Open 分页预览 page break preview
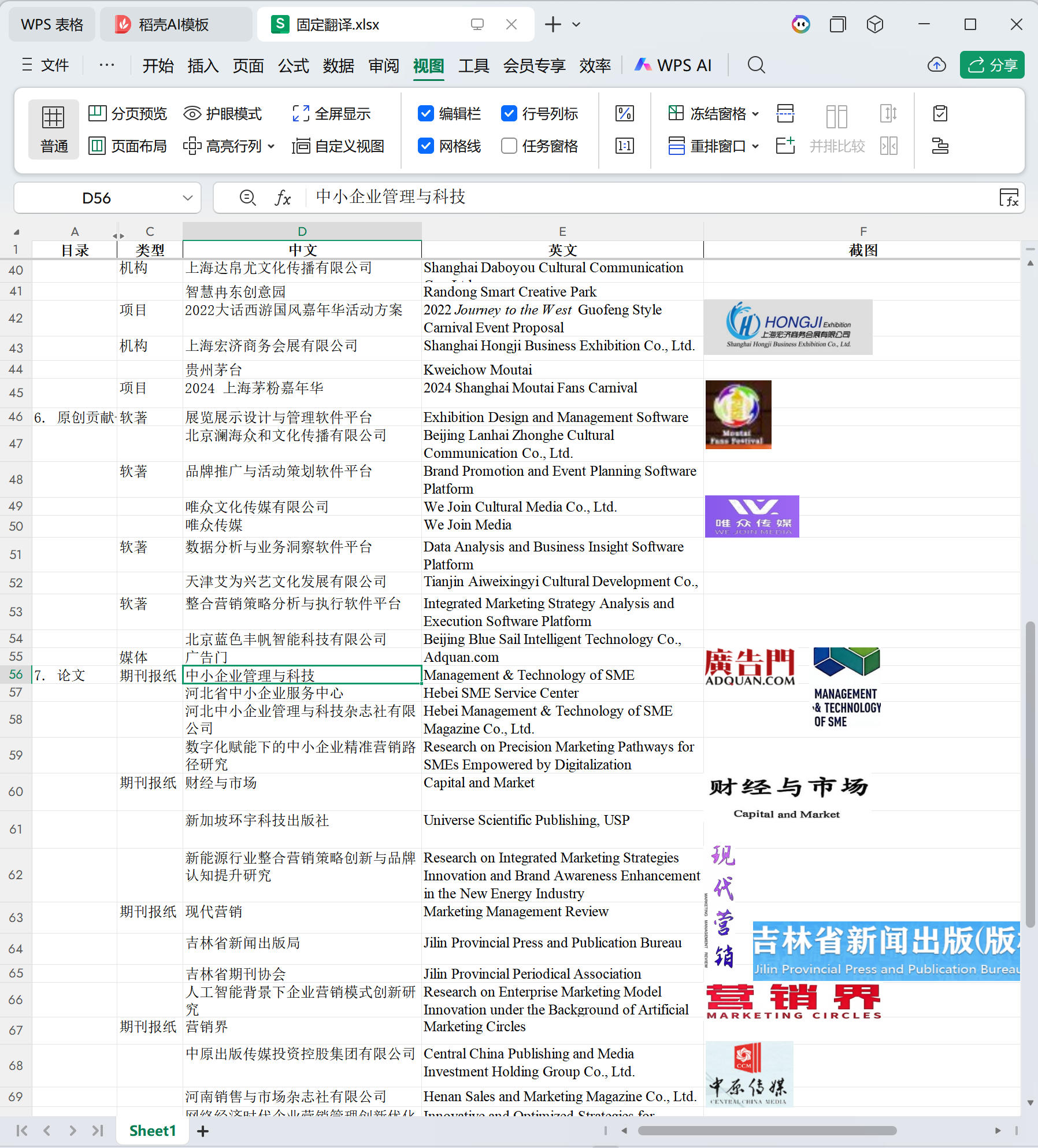1038x1148 pixels. [x=128, y=113]
